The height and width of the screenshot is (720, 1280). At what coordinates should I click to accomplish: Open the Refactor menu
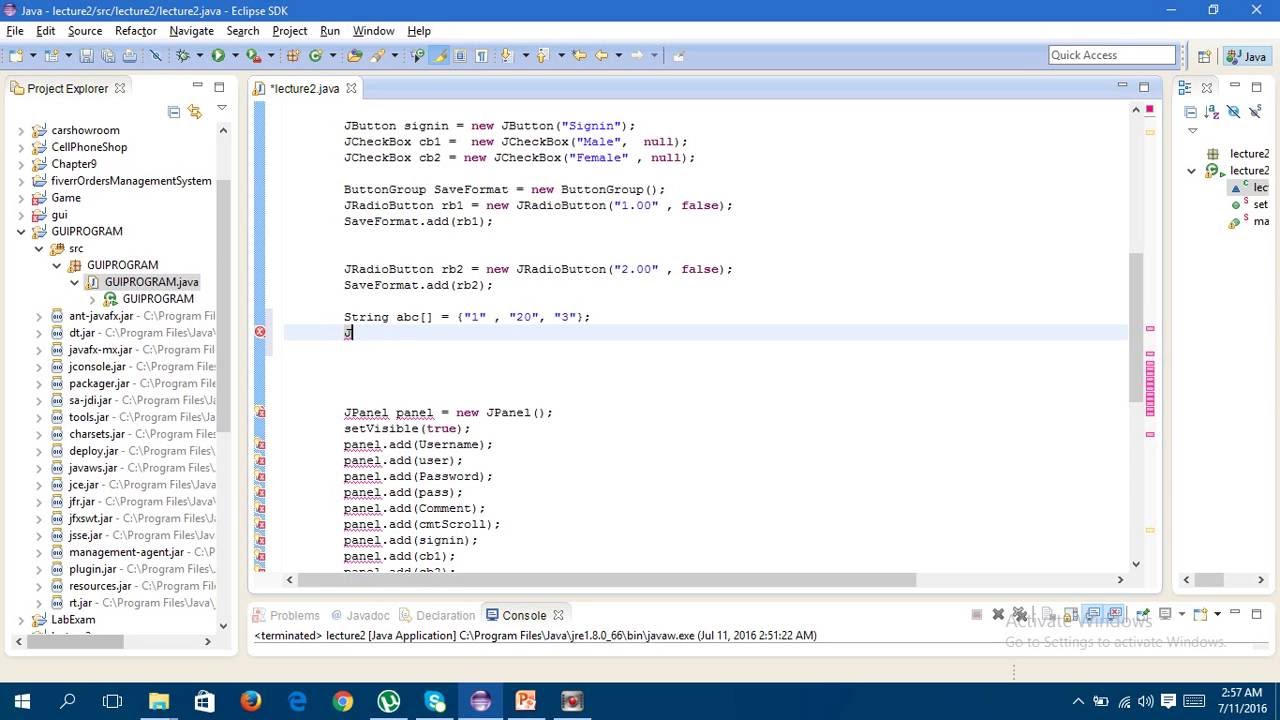point(135,31)
